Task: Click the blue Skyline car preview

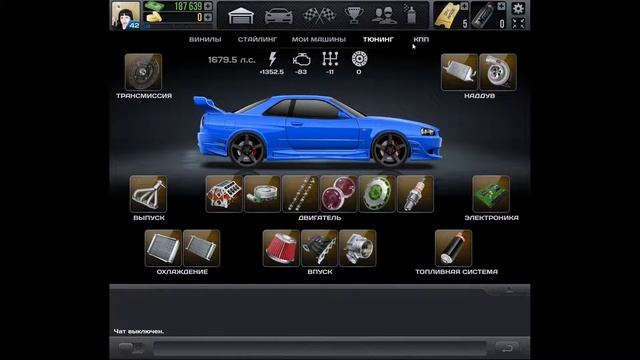Action: pyautogui.click(x=318, y=131)
